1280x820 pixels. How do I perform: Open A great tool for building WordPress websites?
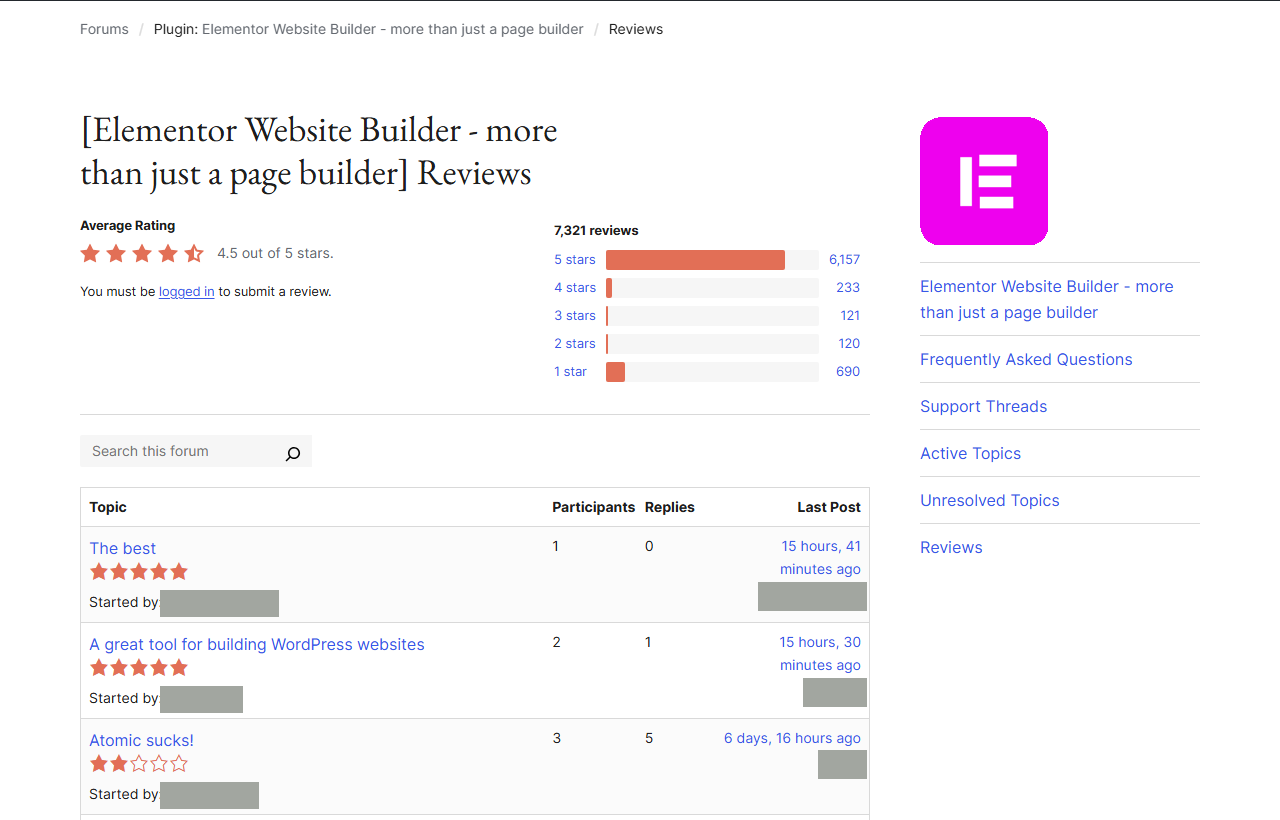257,644
